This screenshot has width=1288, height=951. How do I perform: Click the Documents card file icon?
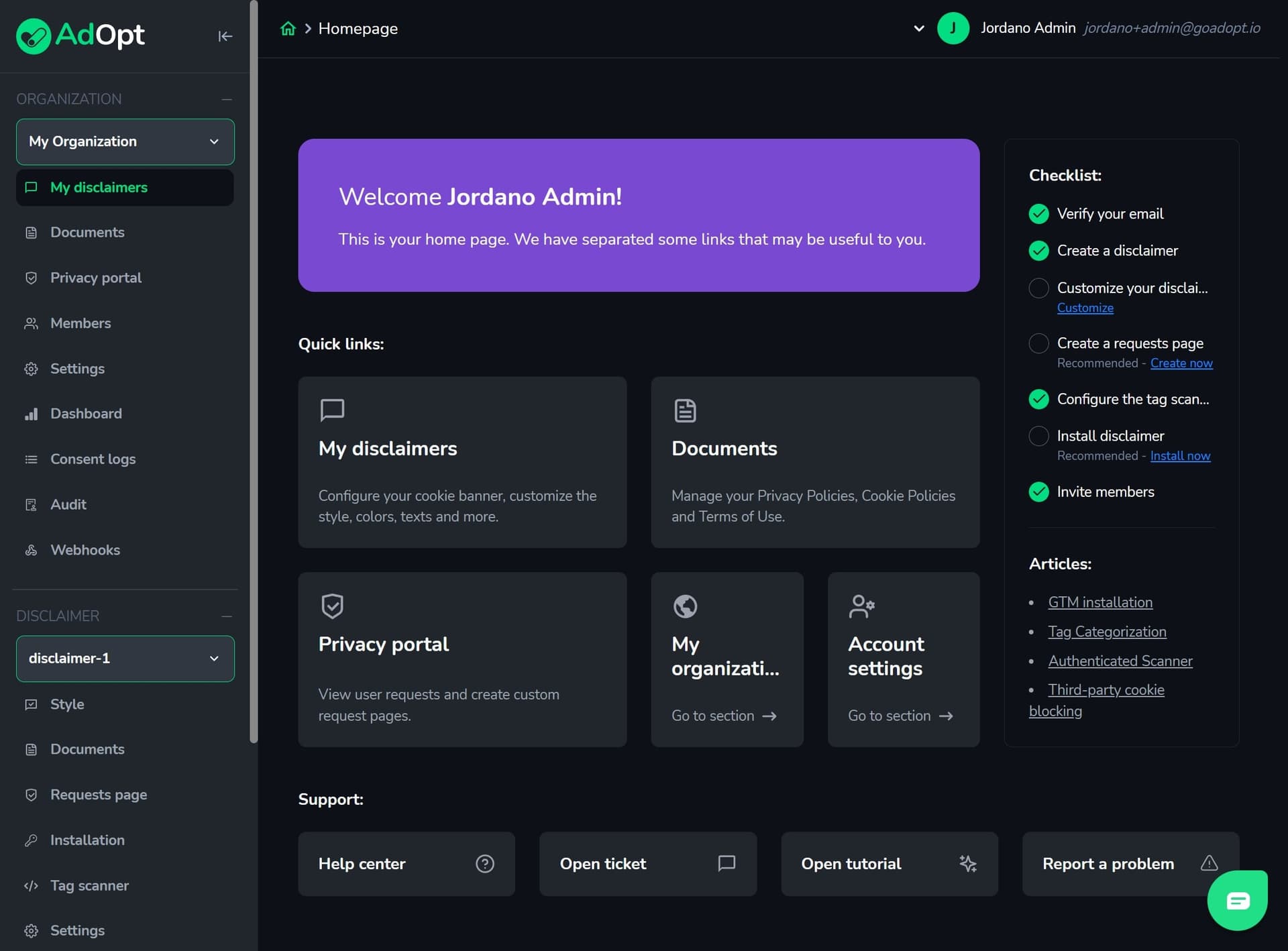pyautogui.click(x=685, y=410)
